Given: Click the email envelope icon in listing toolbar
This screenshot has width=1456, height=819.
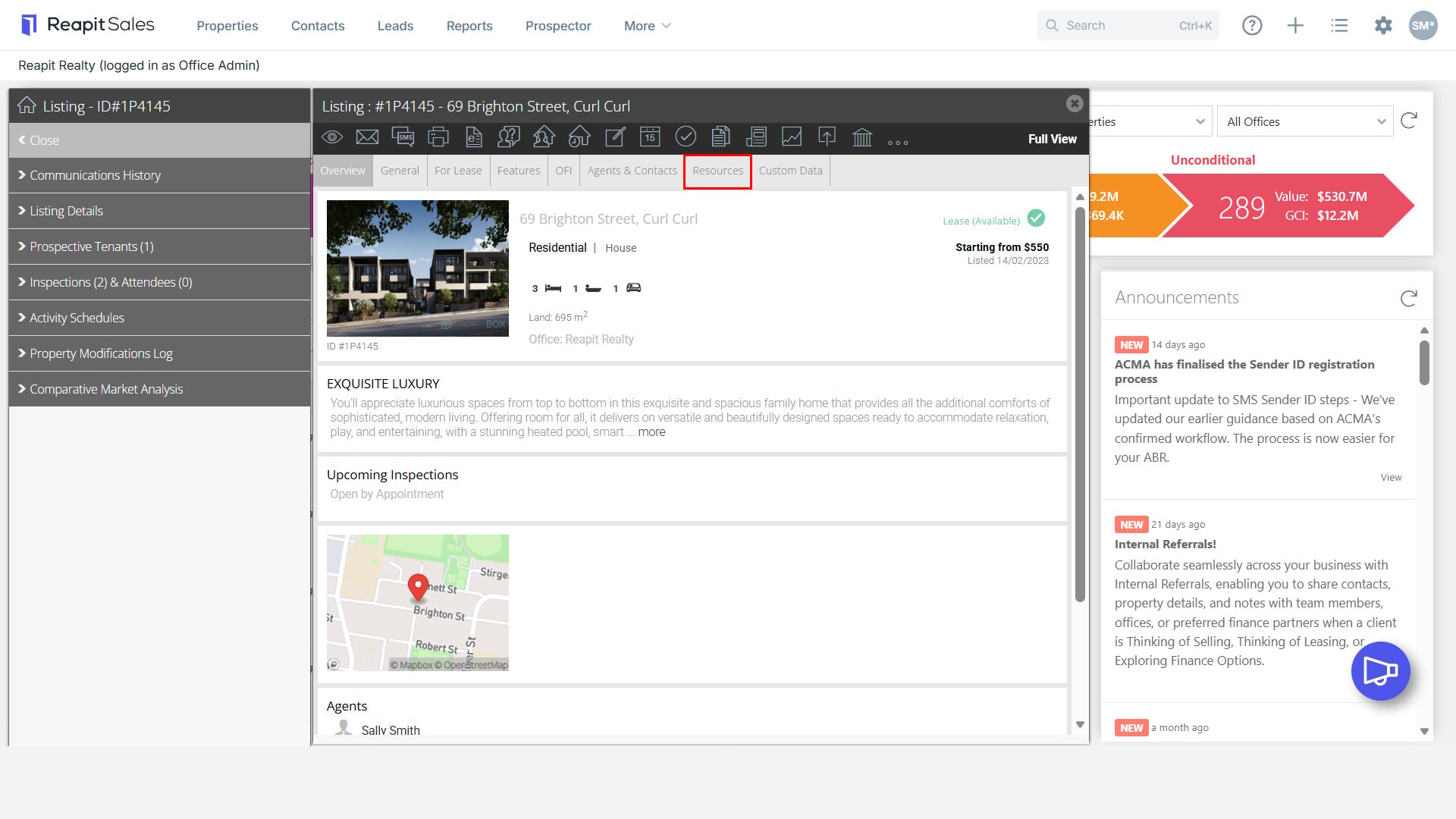Looking at the screenshot, I should 367,137.
